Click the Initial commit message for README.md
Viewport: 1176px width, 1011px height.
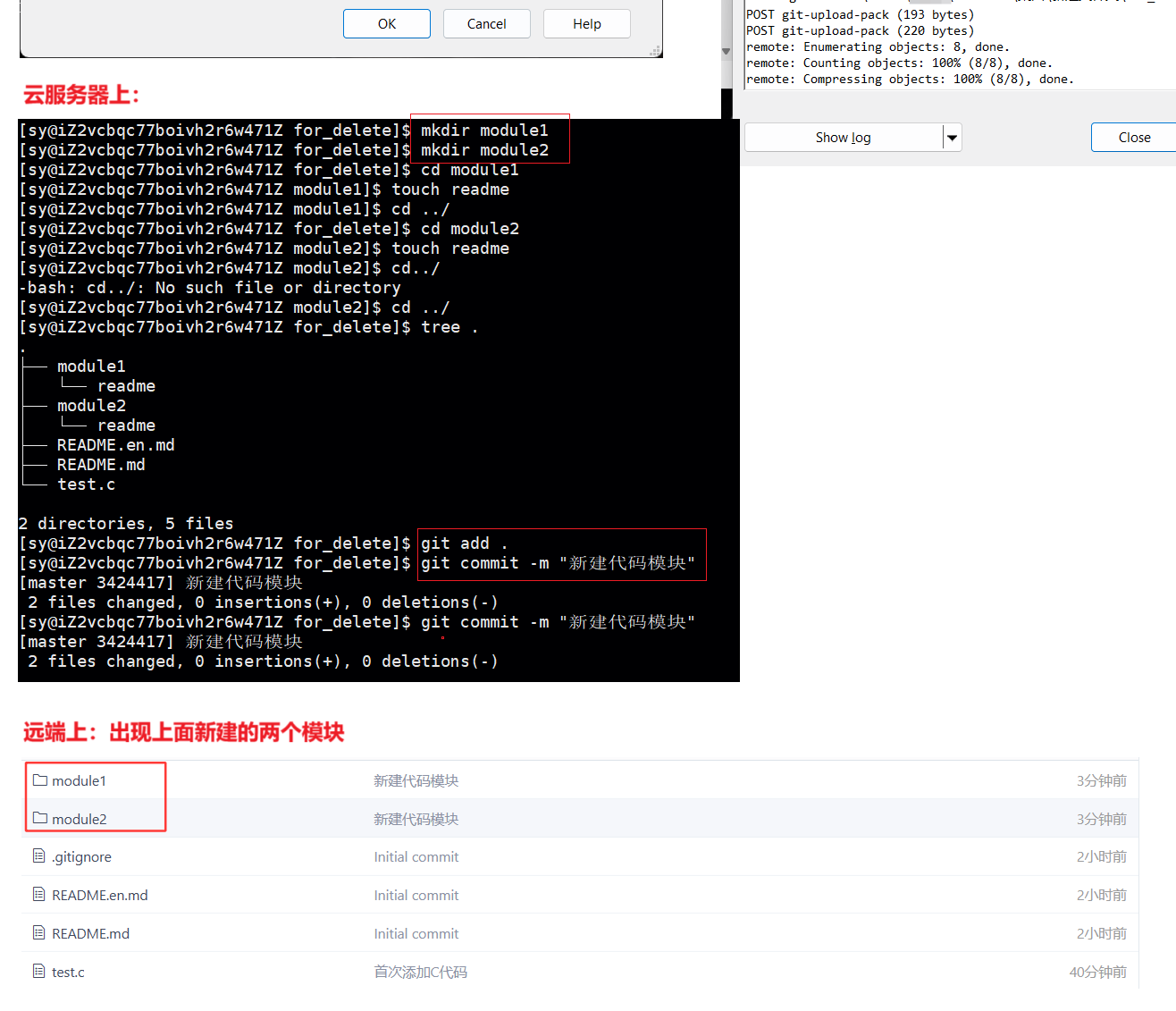point(416,934)
